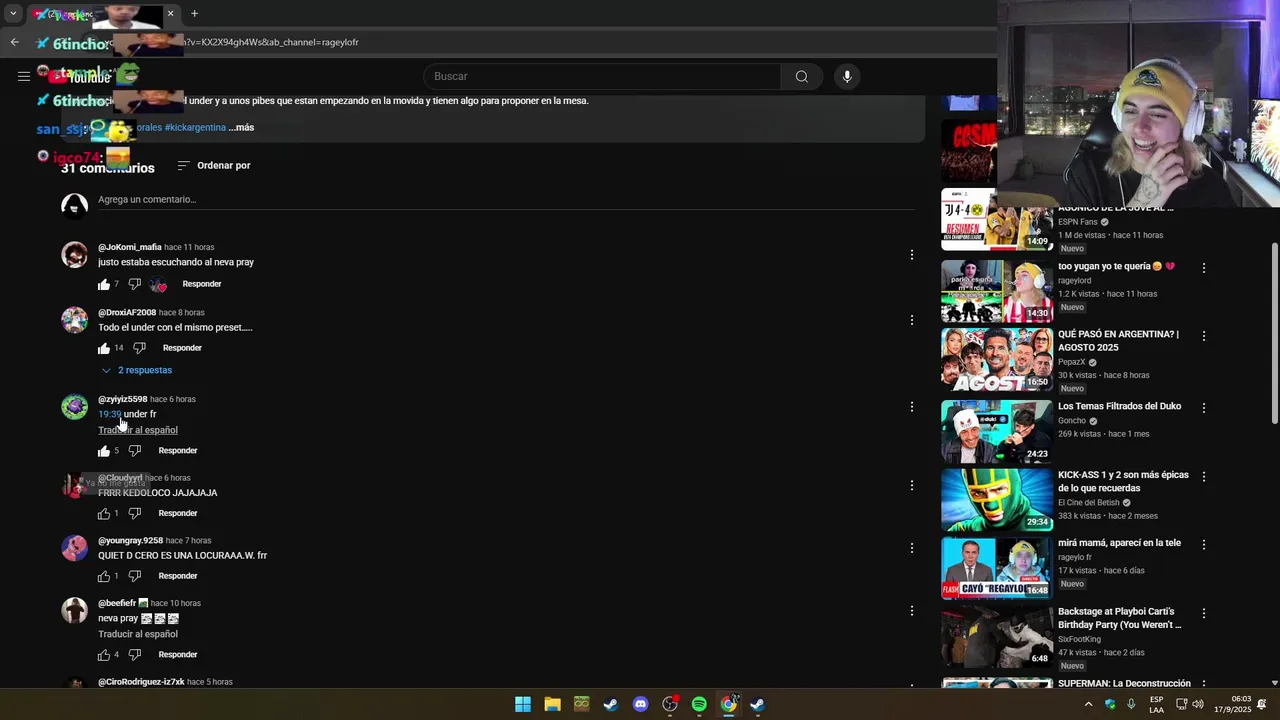Open Discord from the taskbar
This screenshot has width=1280, height=720.
(641, 704)
